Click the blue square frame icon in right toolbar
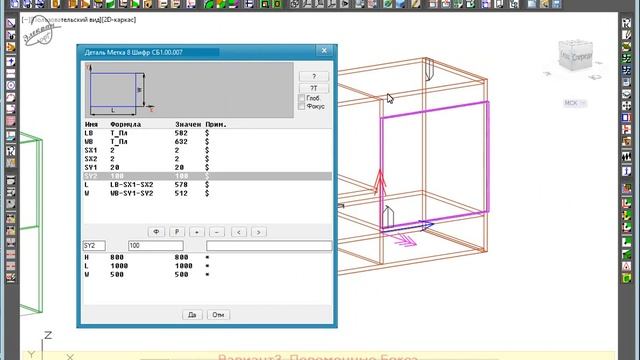This screenshot has height=360, width=640. tap(627, 118)
